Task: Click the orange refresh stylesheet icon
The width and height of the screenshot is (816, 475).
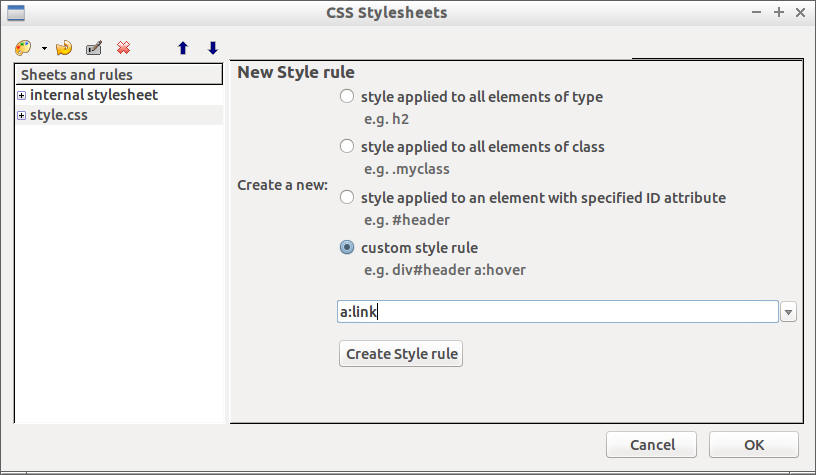Action: pos(64,48)
